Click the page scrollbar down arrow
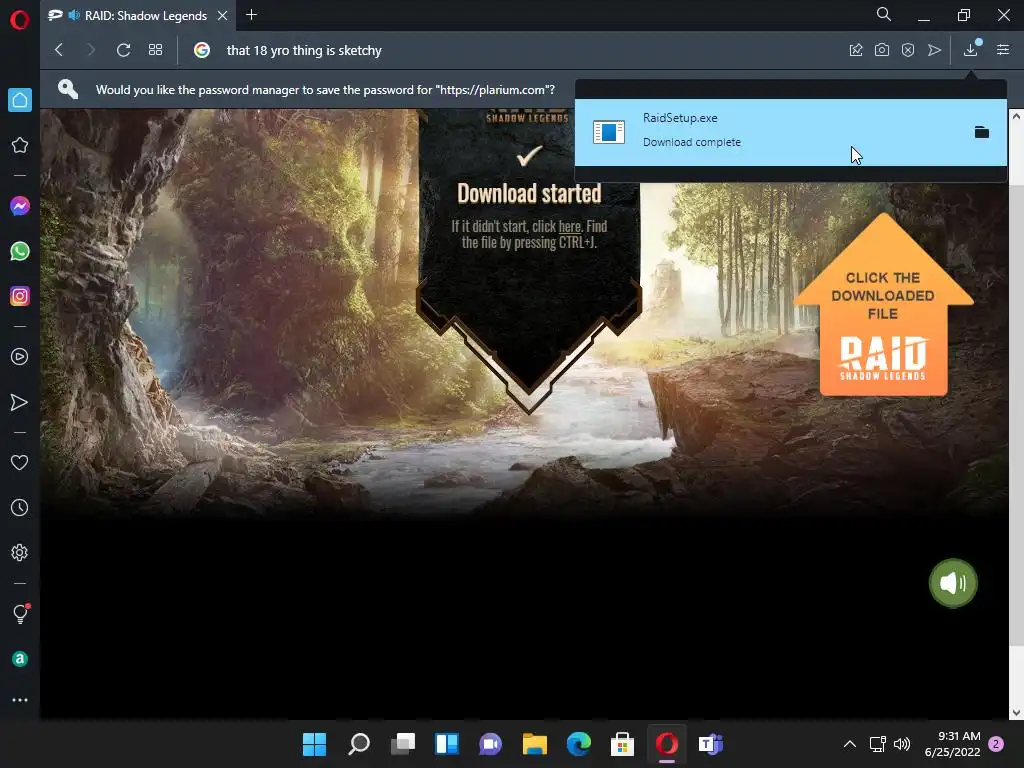1024x768 pixels. (x=1016, y=712)
